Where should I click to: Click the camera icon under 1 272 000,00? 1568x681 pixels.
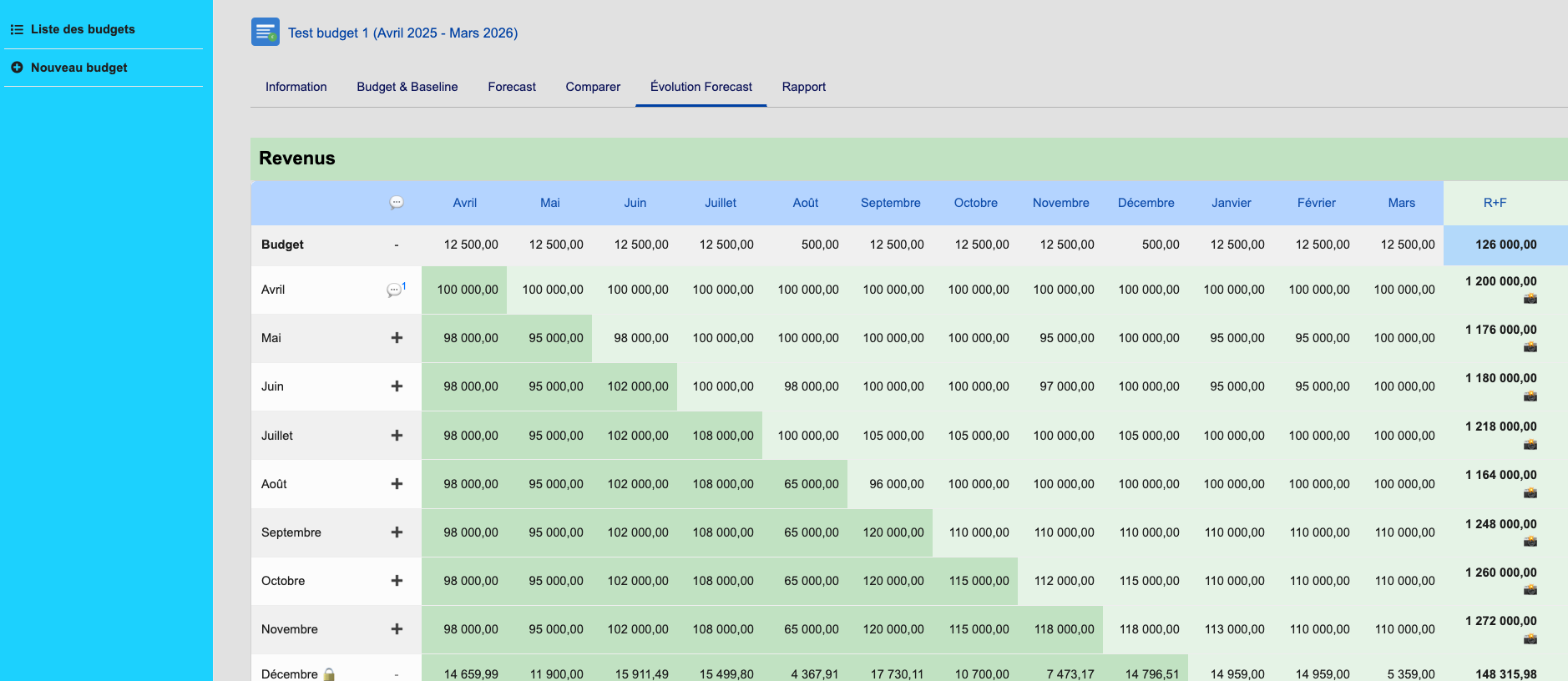click(x=1530, y=638)
